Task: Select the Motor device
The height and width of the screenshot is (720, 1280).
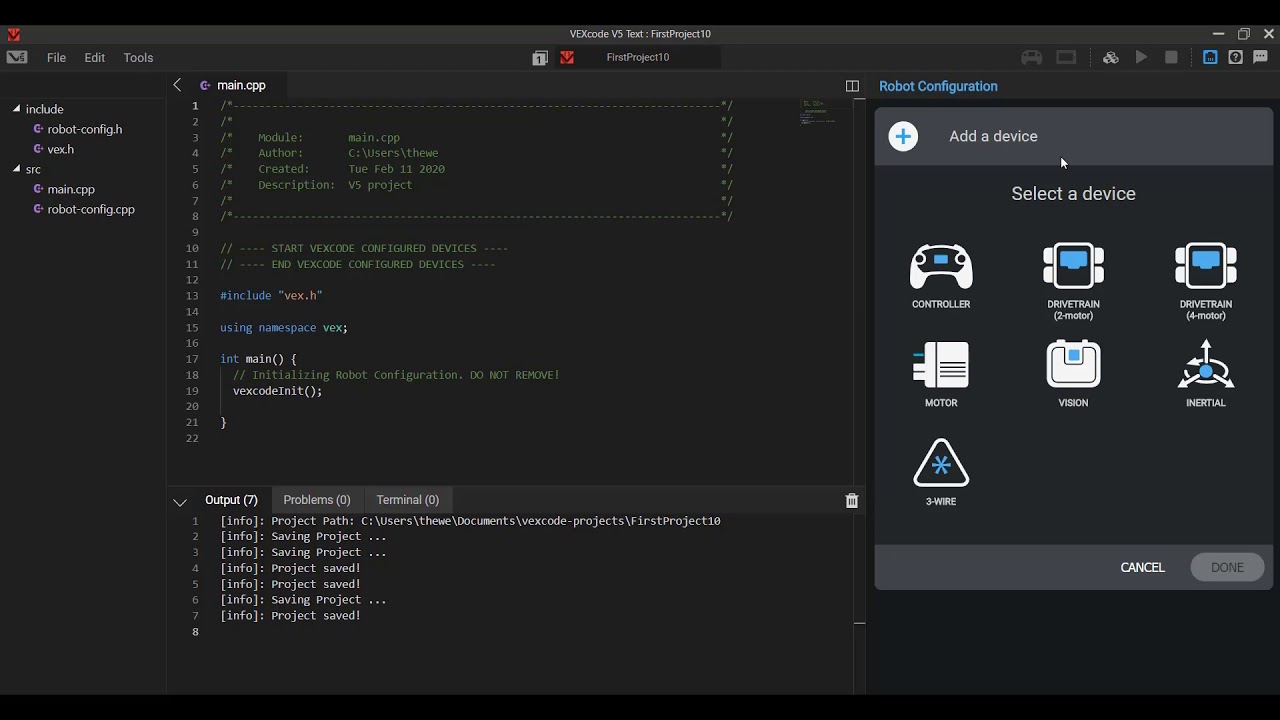Action: [x=941, y=374]
